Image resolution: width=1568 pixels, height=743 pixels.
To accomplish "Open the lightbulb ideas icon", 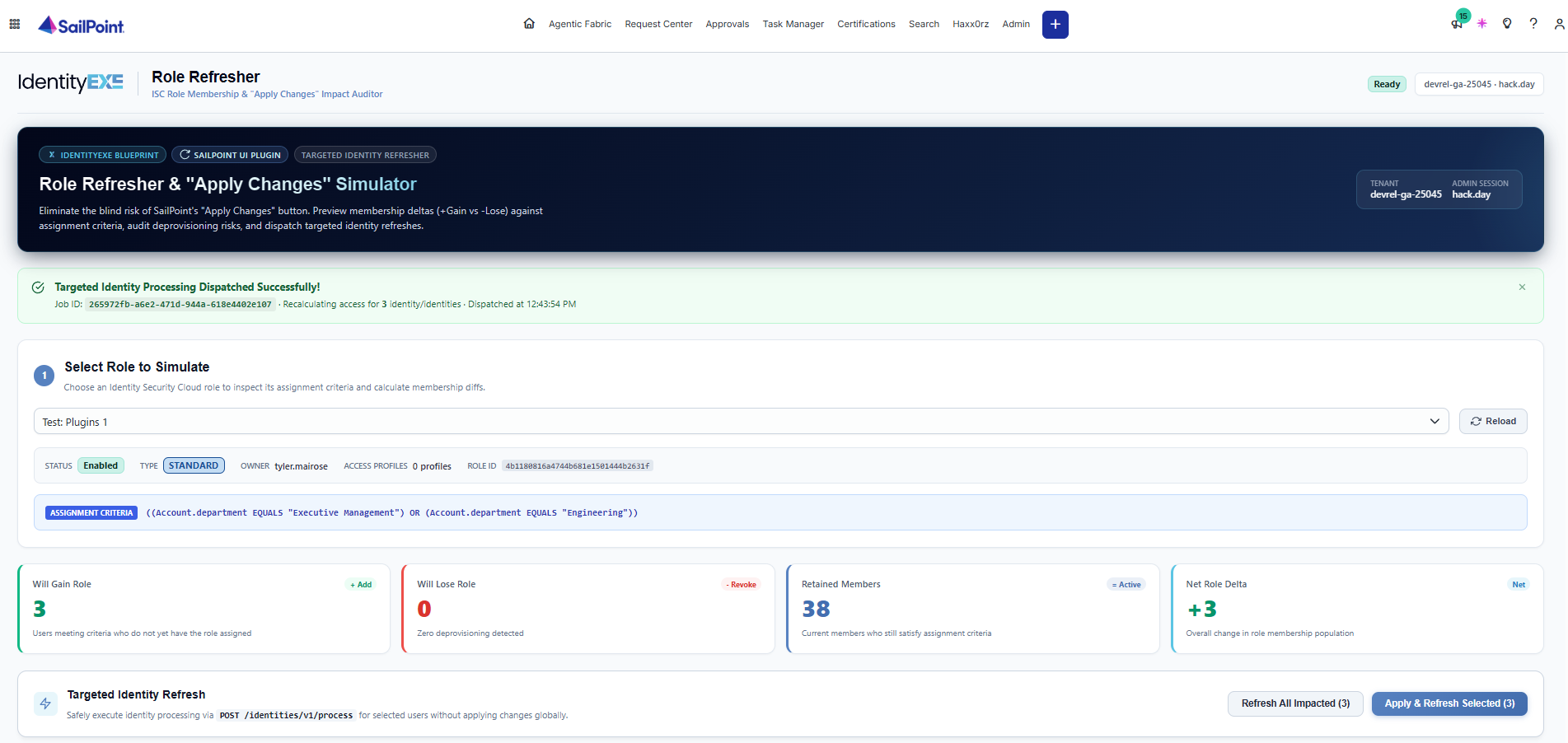I will click(x=1507, y=24).
